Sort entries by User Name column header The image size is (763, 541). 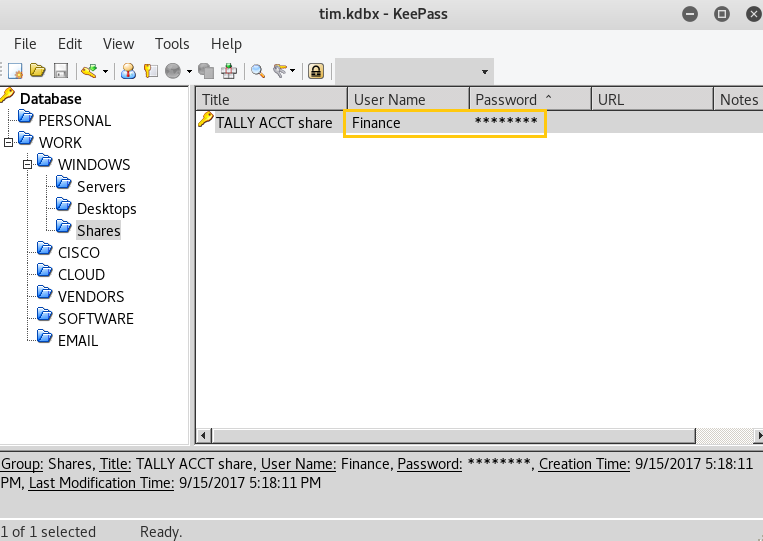tap(409, 99)
